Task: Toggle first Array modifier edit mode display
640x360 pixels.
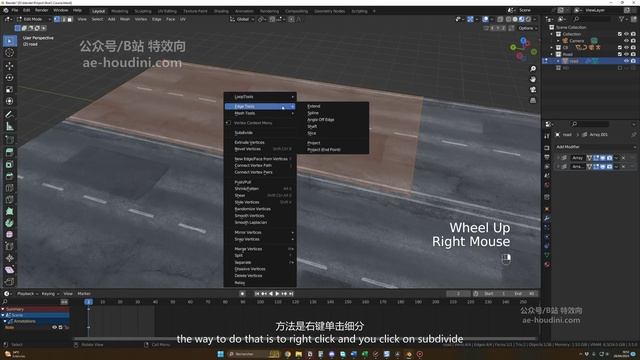Action: point(596,158)
